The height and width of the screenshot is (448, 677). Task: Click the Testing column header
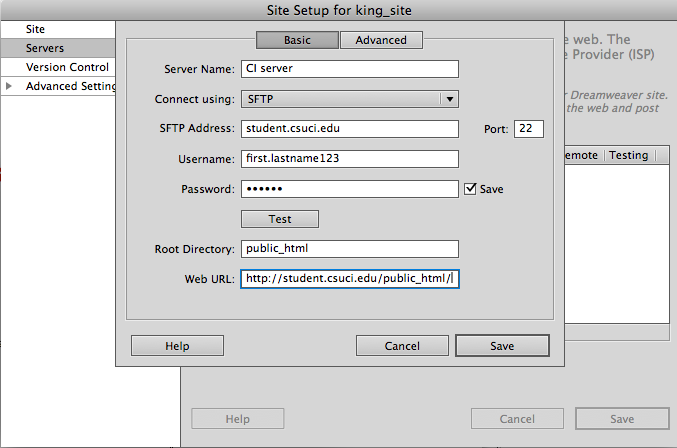coord(629,155)
